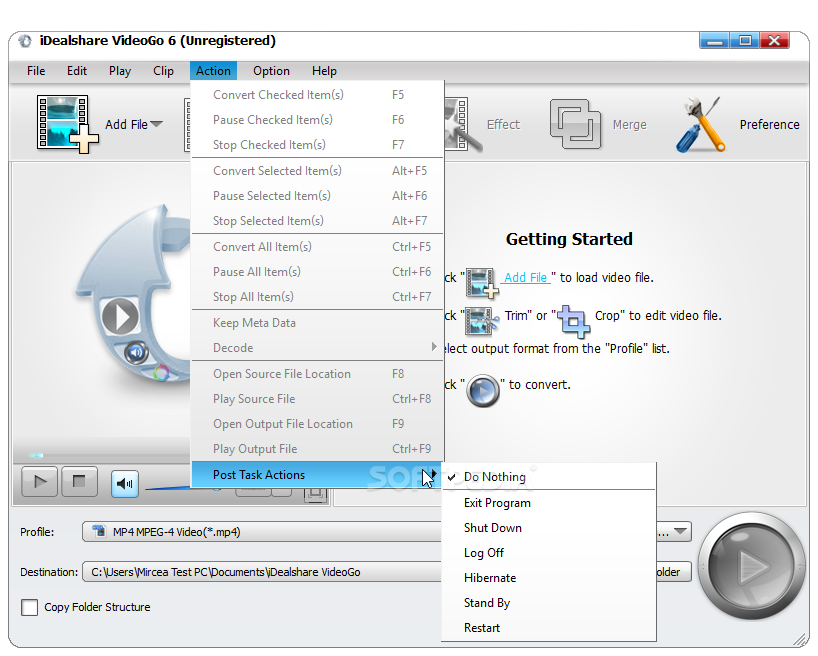Select Stop Selected Item(s) entry
Image resolution: width=818 pixels, height=656 pixels.
pyautogui.click(x=317, y=221)
